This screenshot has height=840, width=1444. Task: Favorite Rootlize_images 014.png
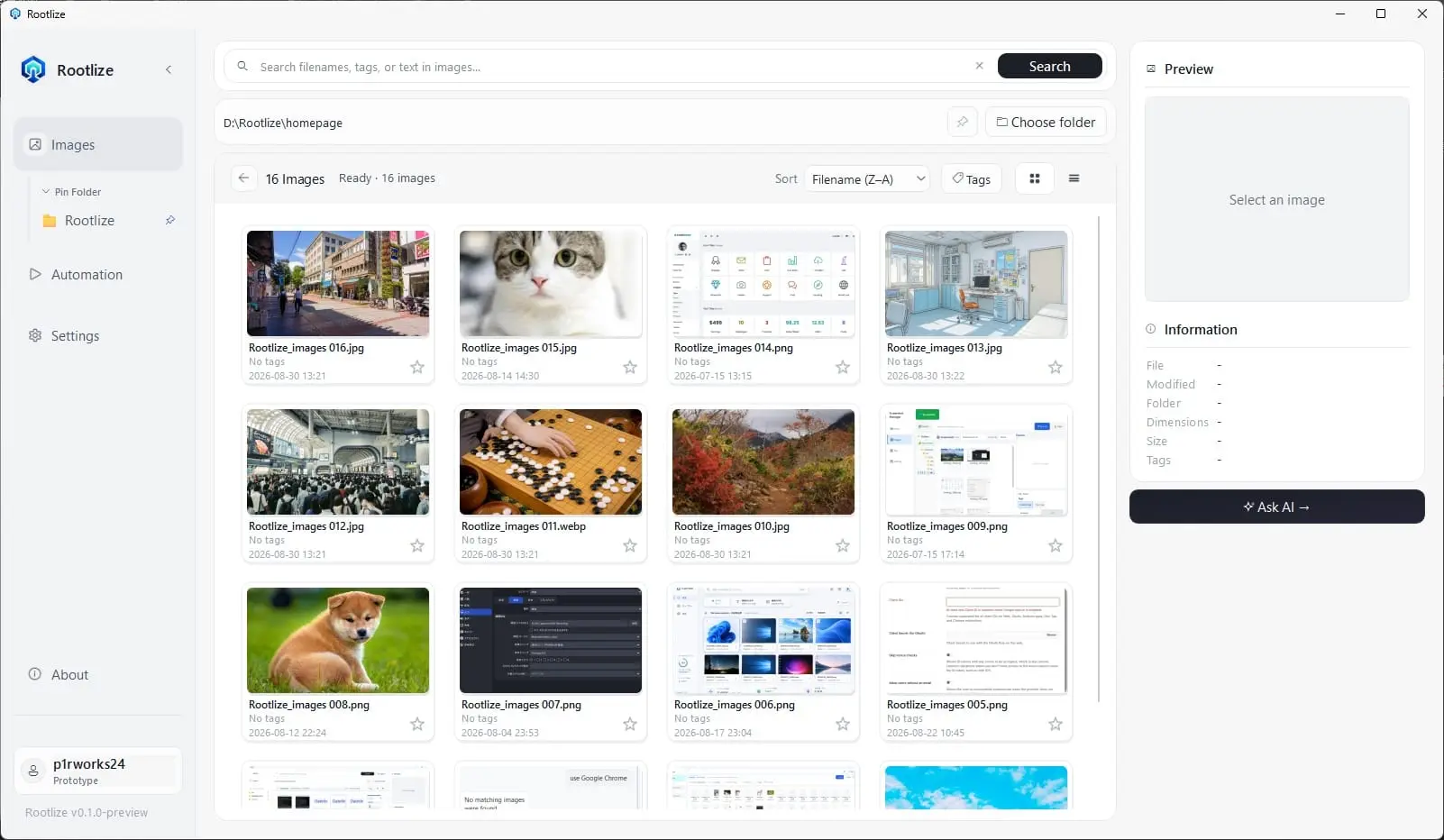tap(843, 367)
